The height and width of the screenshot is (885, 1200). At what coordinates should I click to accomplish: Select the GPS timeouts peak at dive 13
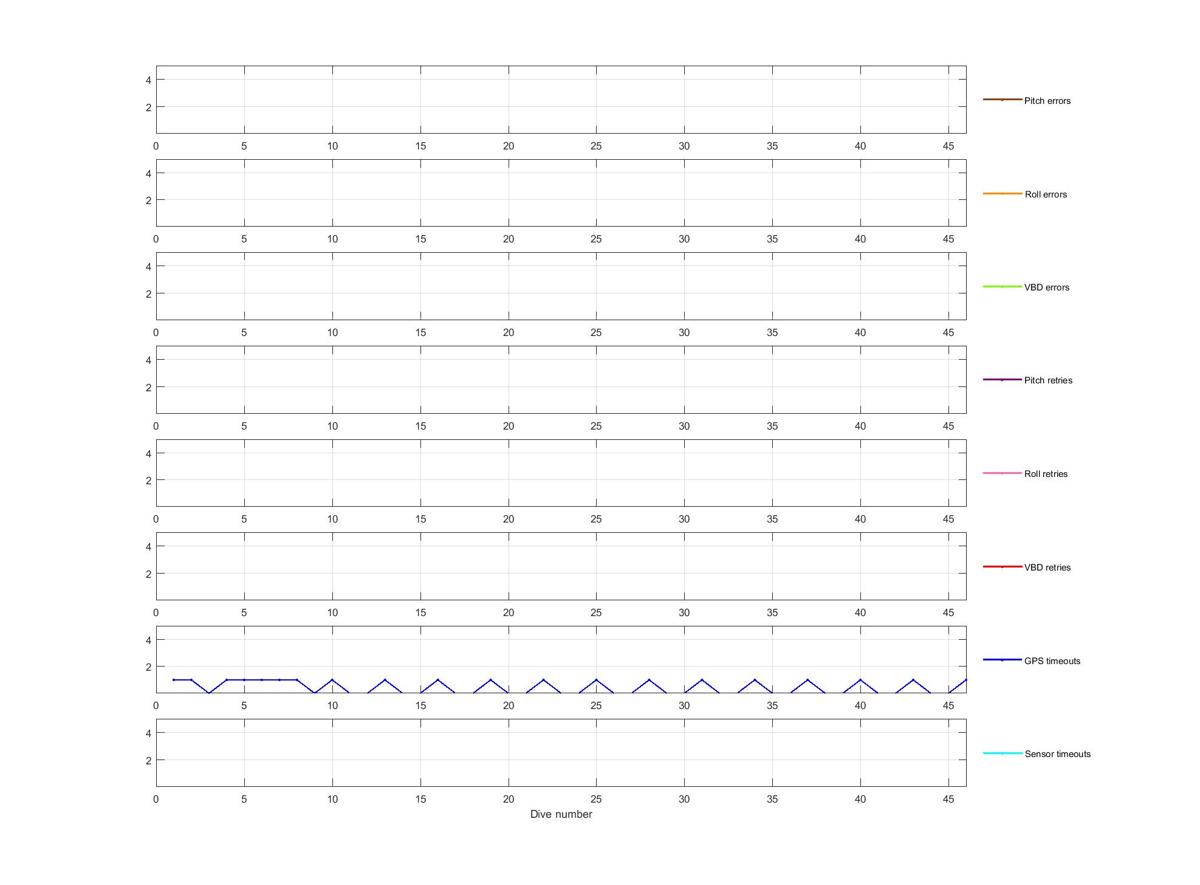coord(385,680)
